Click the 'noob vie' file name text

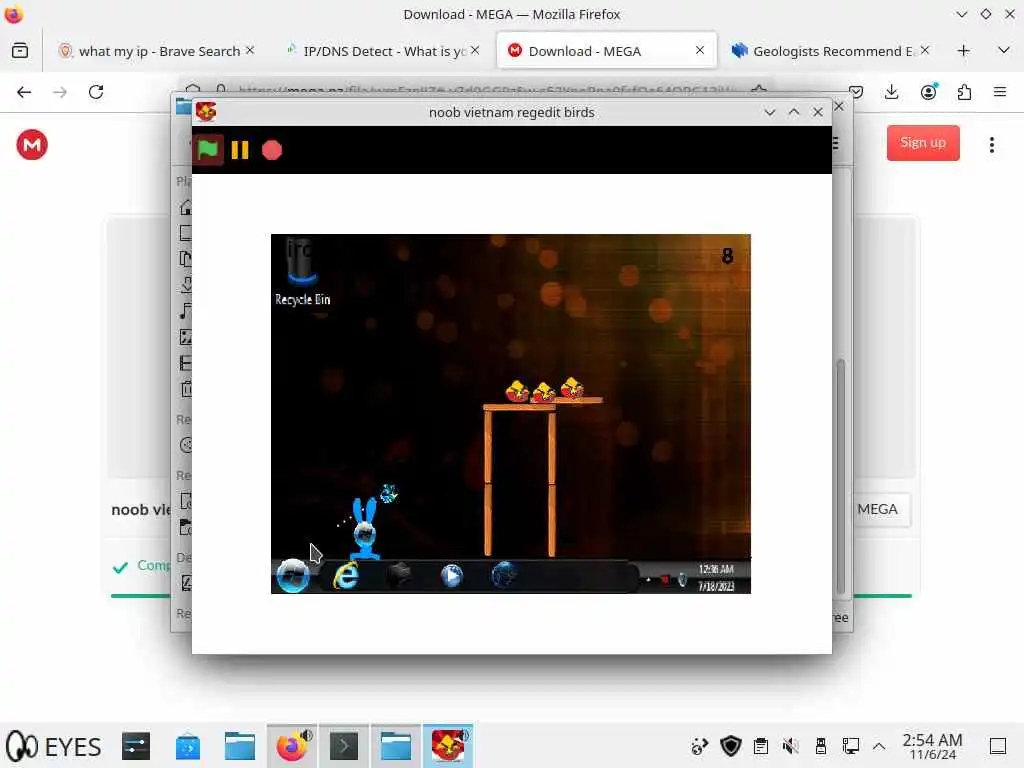click(x=140, y=509)
